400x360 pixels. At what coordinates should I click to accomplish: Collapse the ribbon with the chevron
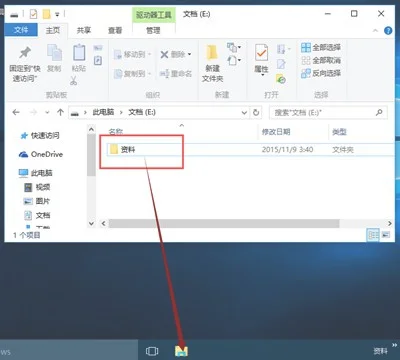(x=375, y=31)
